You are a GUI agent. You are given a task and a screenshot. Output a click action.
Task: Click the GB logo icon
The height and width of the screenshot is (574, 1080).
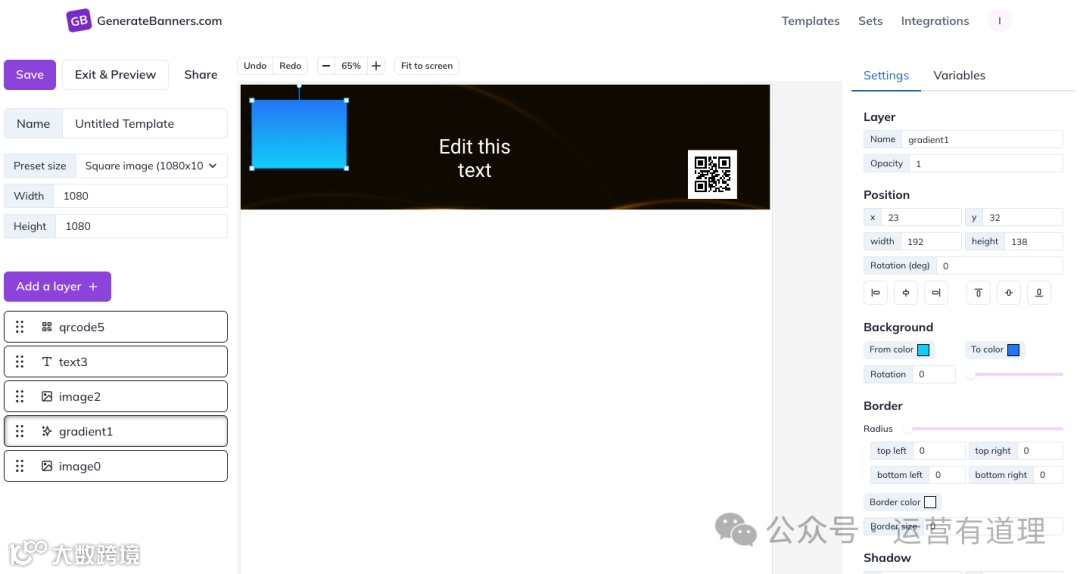(x=79, y=21)
